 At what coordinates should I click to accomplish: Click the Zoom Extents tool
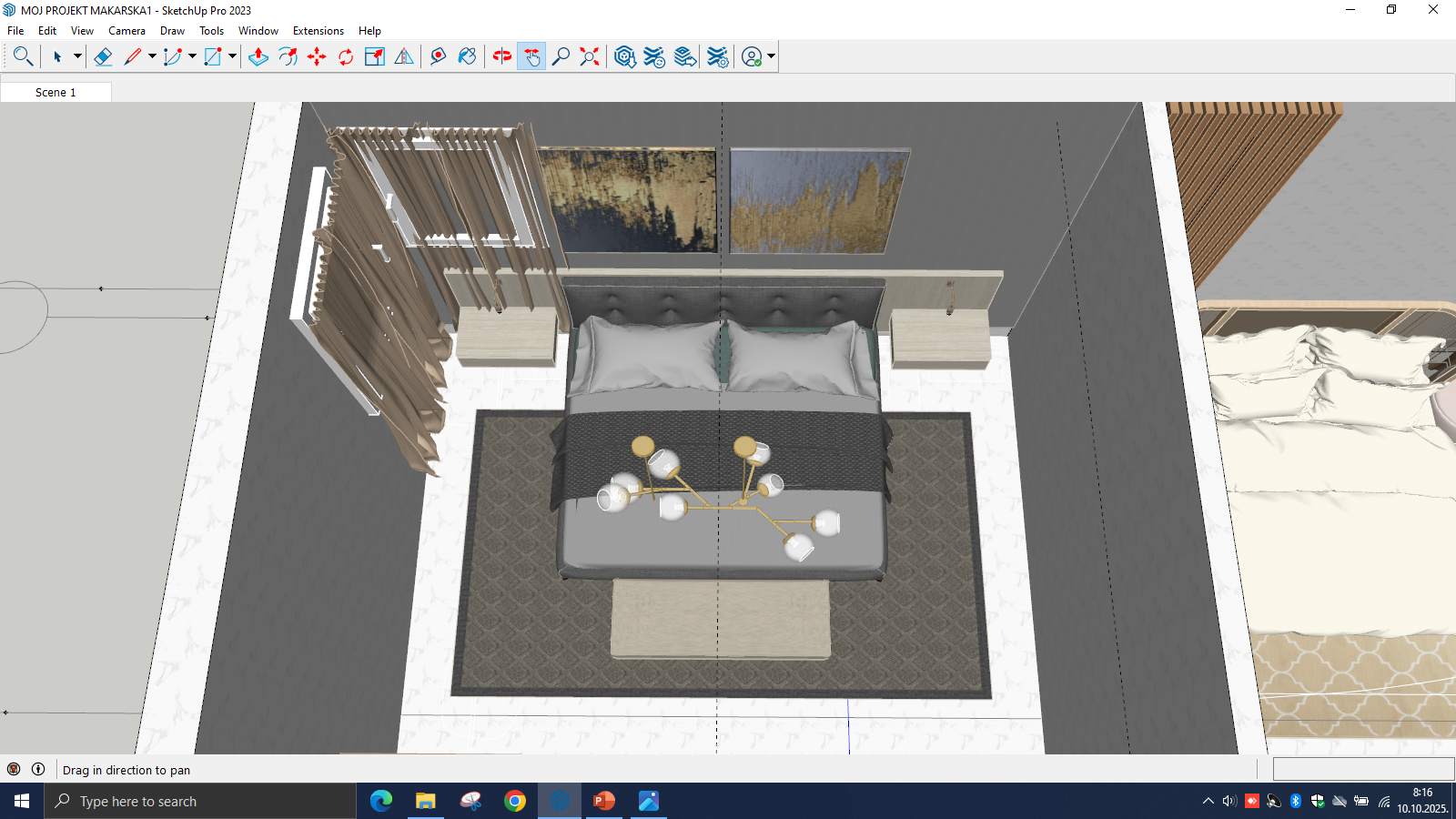pos(590,56)
